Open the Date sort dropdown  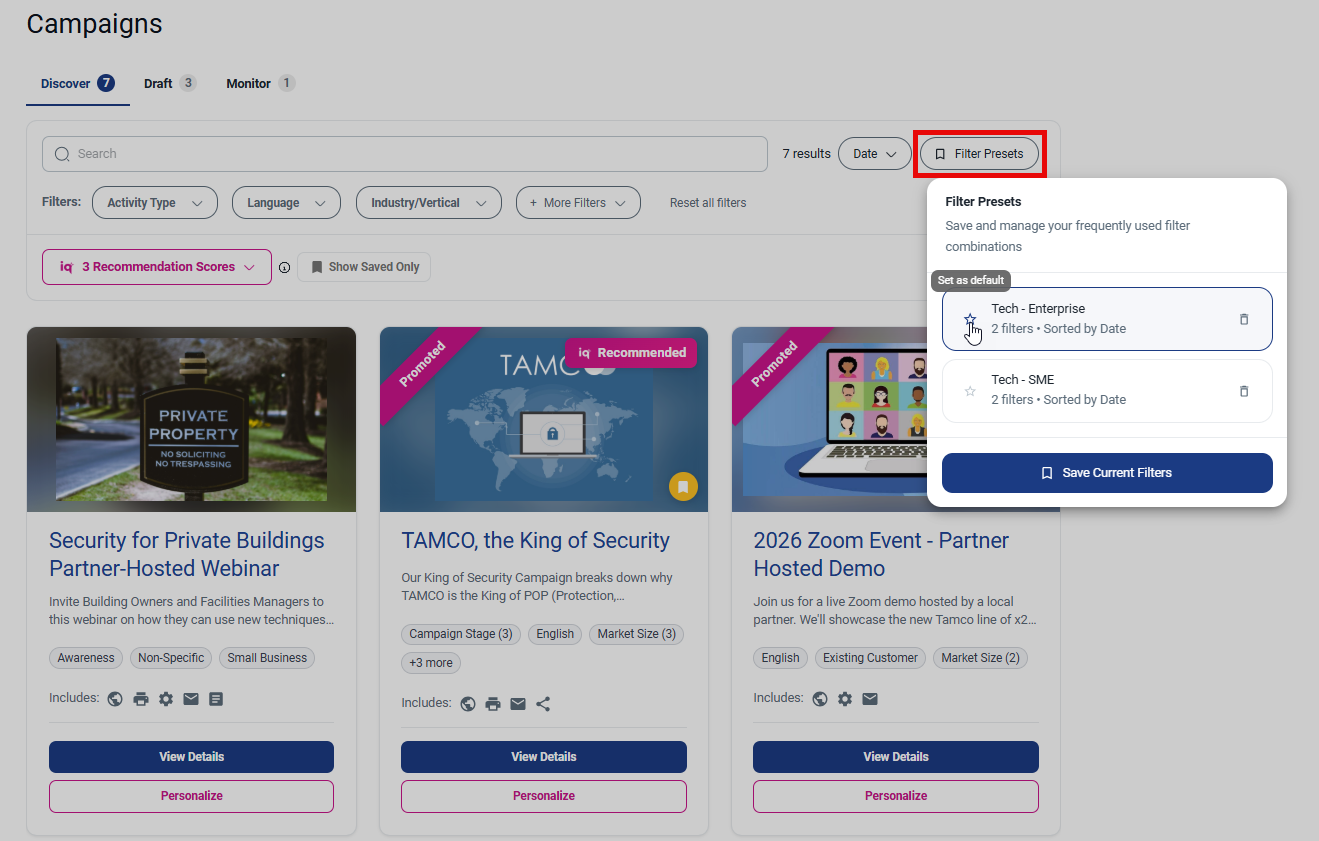coord(875,154)
